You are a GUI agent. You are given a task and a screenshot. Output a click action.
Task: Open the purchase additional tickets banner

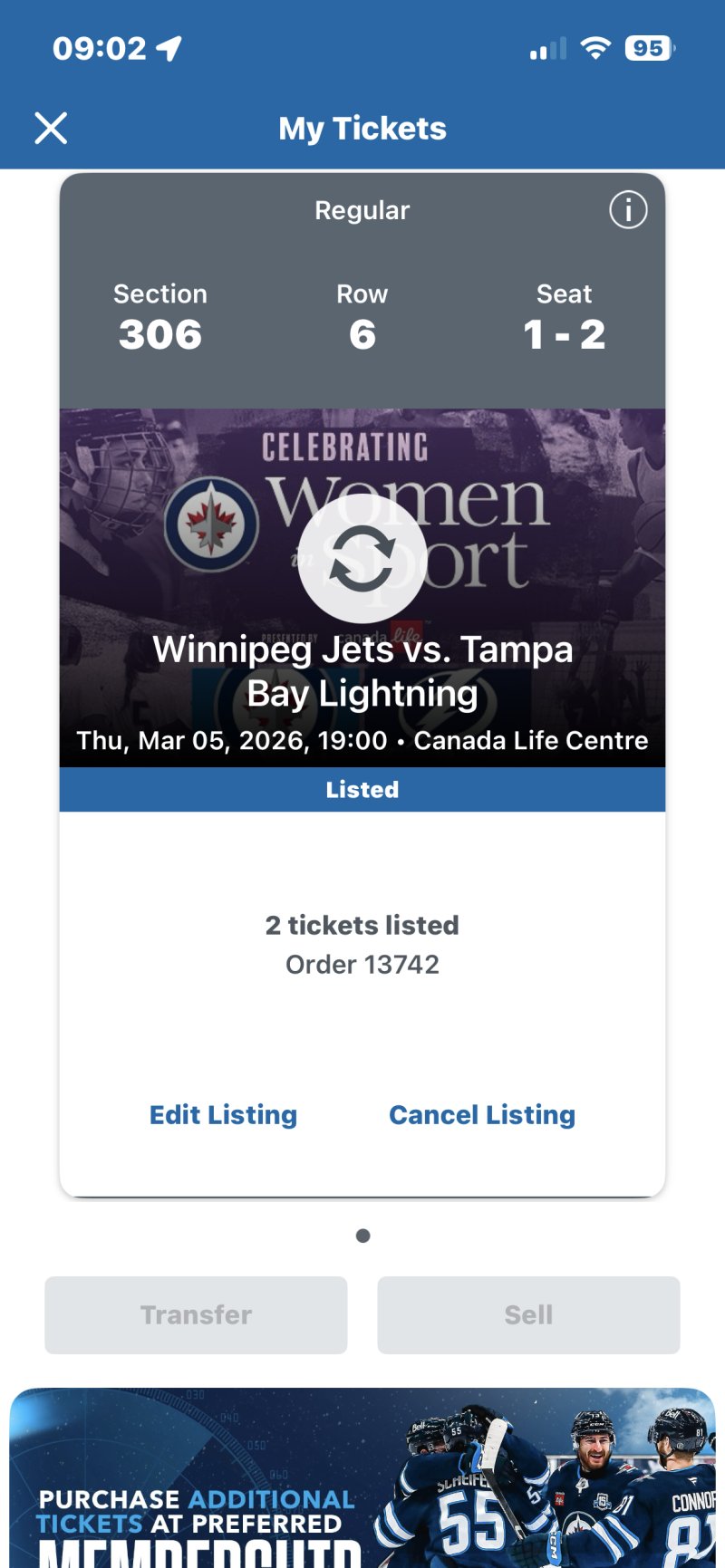click(x=362, y=1477)
